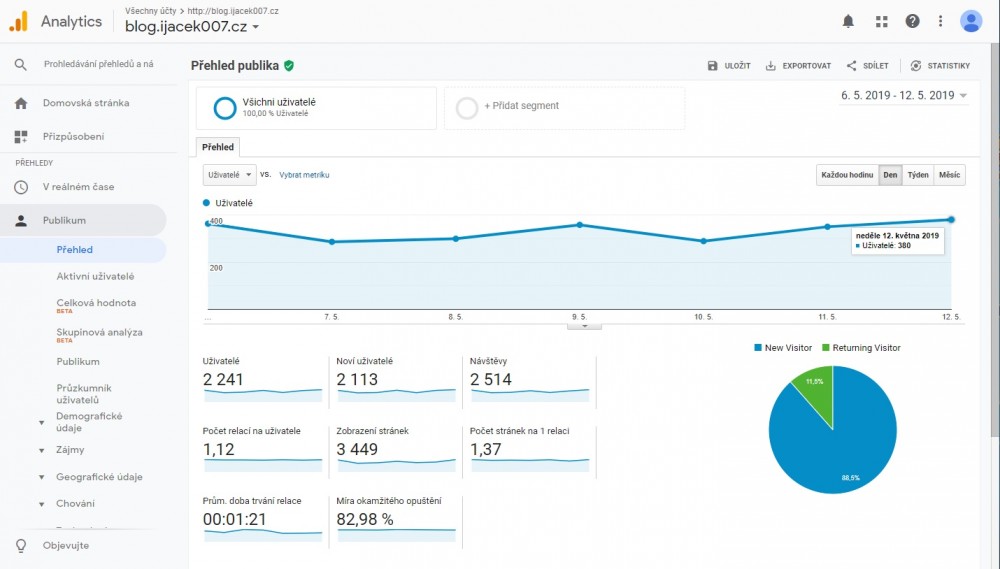The image size is (1000, 569).
Task: Click the user account avatar
Action: (x=970, y=21)
